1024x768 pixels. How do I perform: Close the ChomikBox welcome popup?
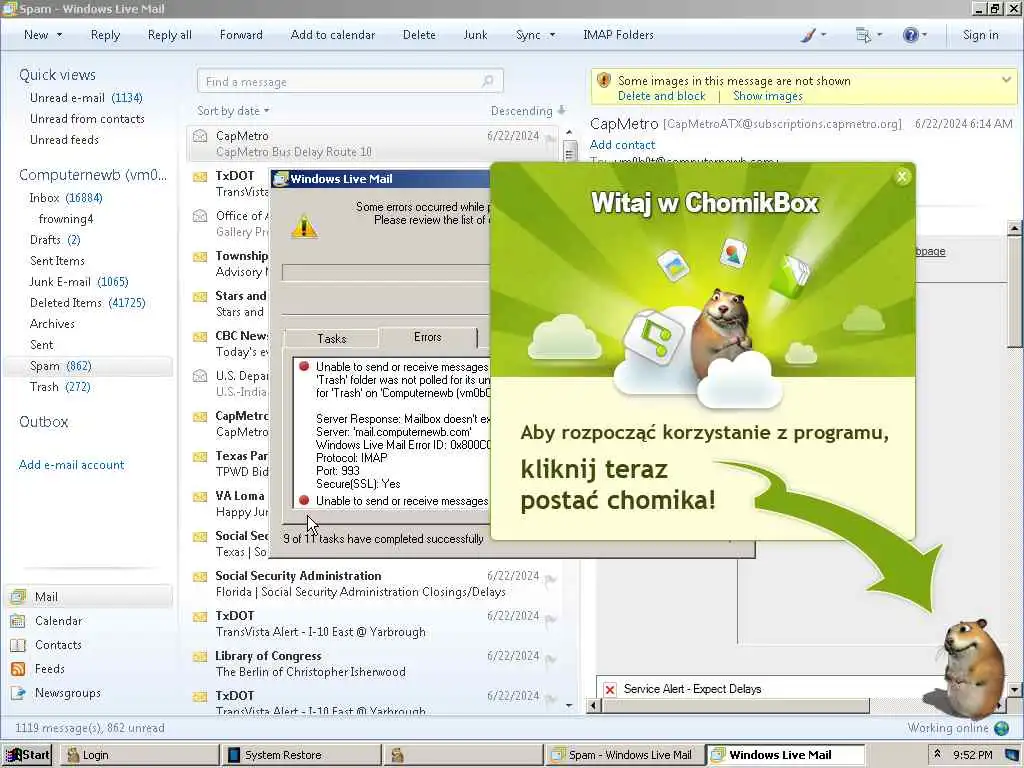pyautogui.click(x=902, y=176)
